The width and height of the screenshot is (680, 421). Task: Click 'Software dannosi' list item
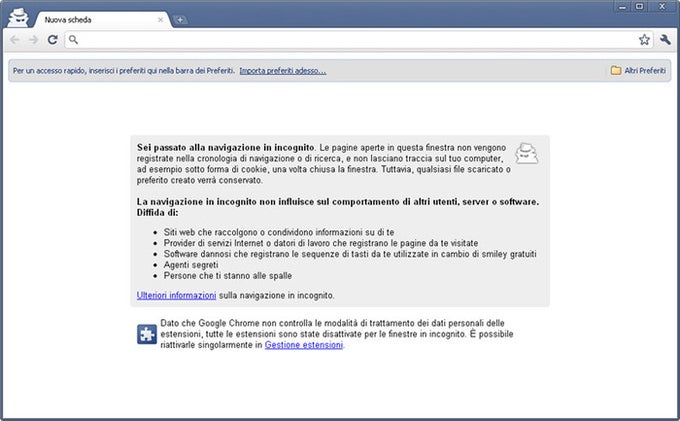click(x=350, y=254)
